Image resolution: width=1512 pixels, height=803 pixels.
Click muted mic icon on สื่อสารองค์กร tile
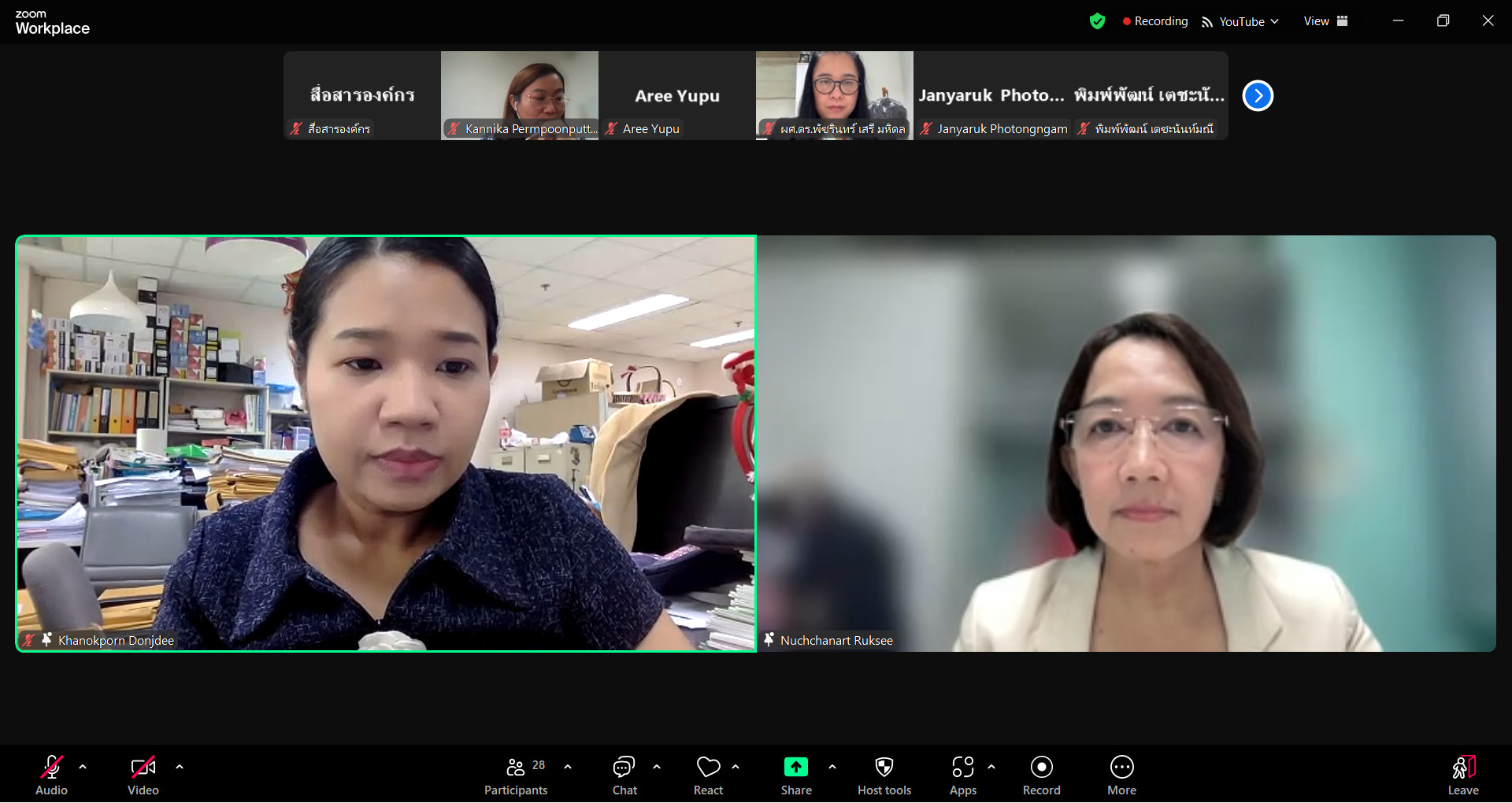[x=296, y=128]
